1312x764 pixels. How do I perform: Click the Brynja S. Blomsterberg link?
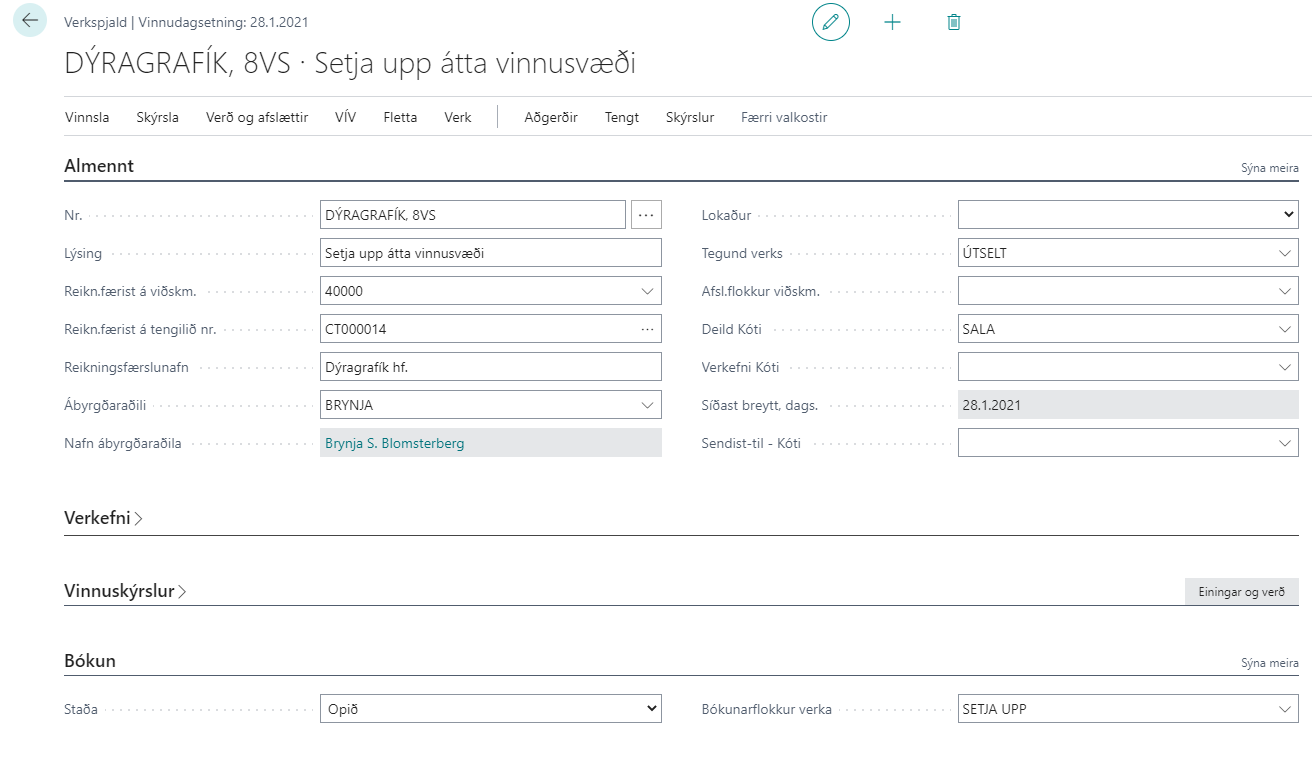click(x=394, y=443)
